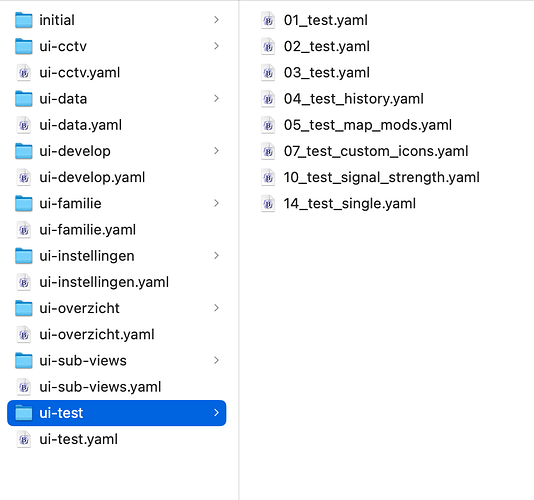Select the 10_test_signal_strength.yaml file name
The width and height of the screenshot is (534, 500).
click(381, 177)
